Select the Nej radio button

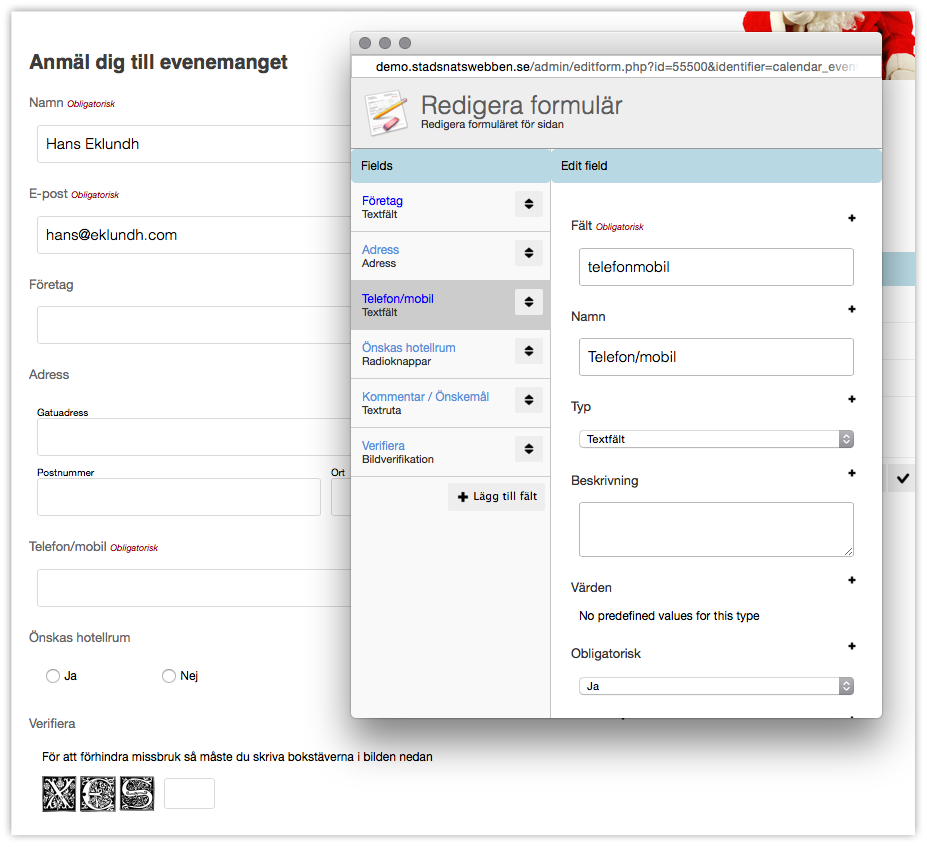(169, 677)
